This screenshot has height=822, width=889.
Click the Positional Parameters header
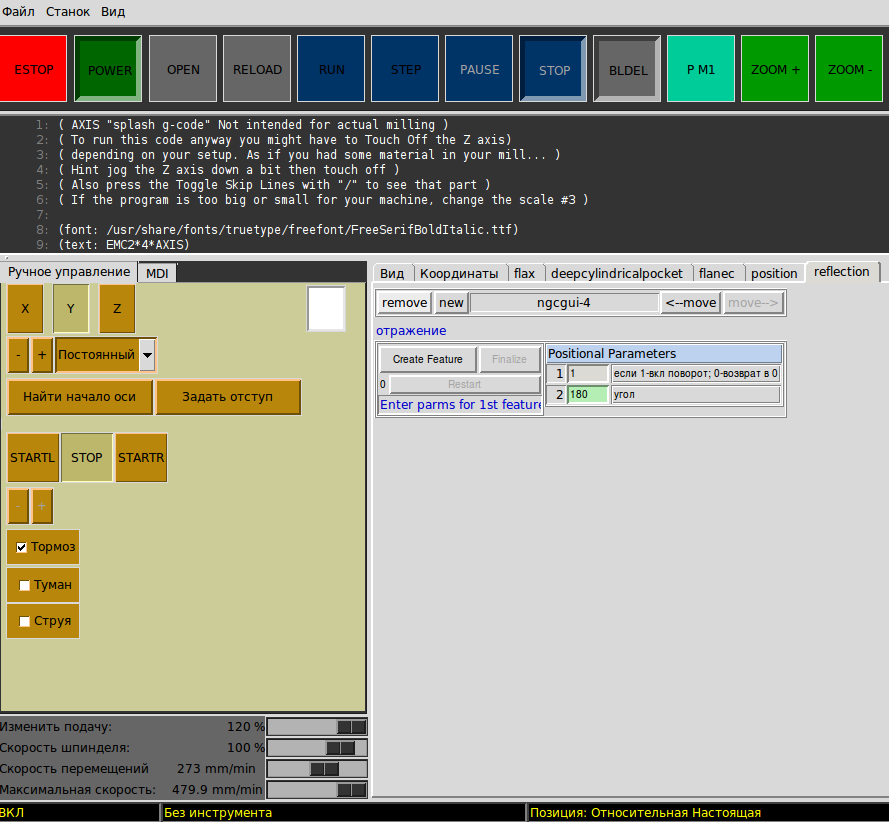pos(664,354)
